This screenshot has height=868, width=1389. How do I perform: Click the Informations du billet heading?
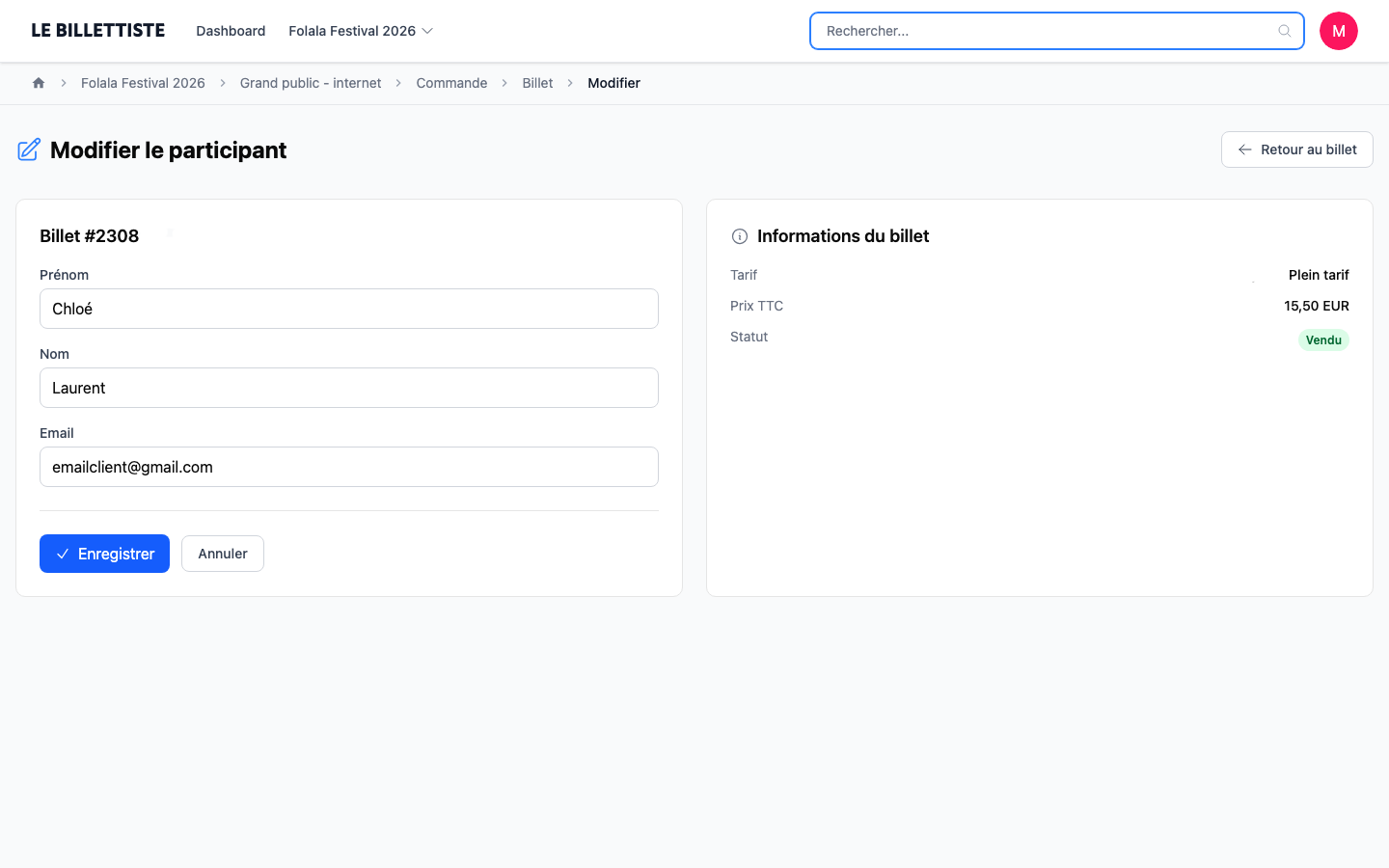[843, 236]
